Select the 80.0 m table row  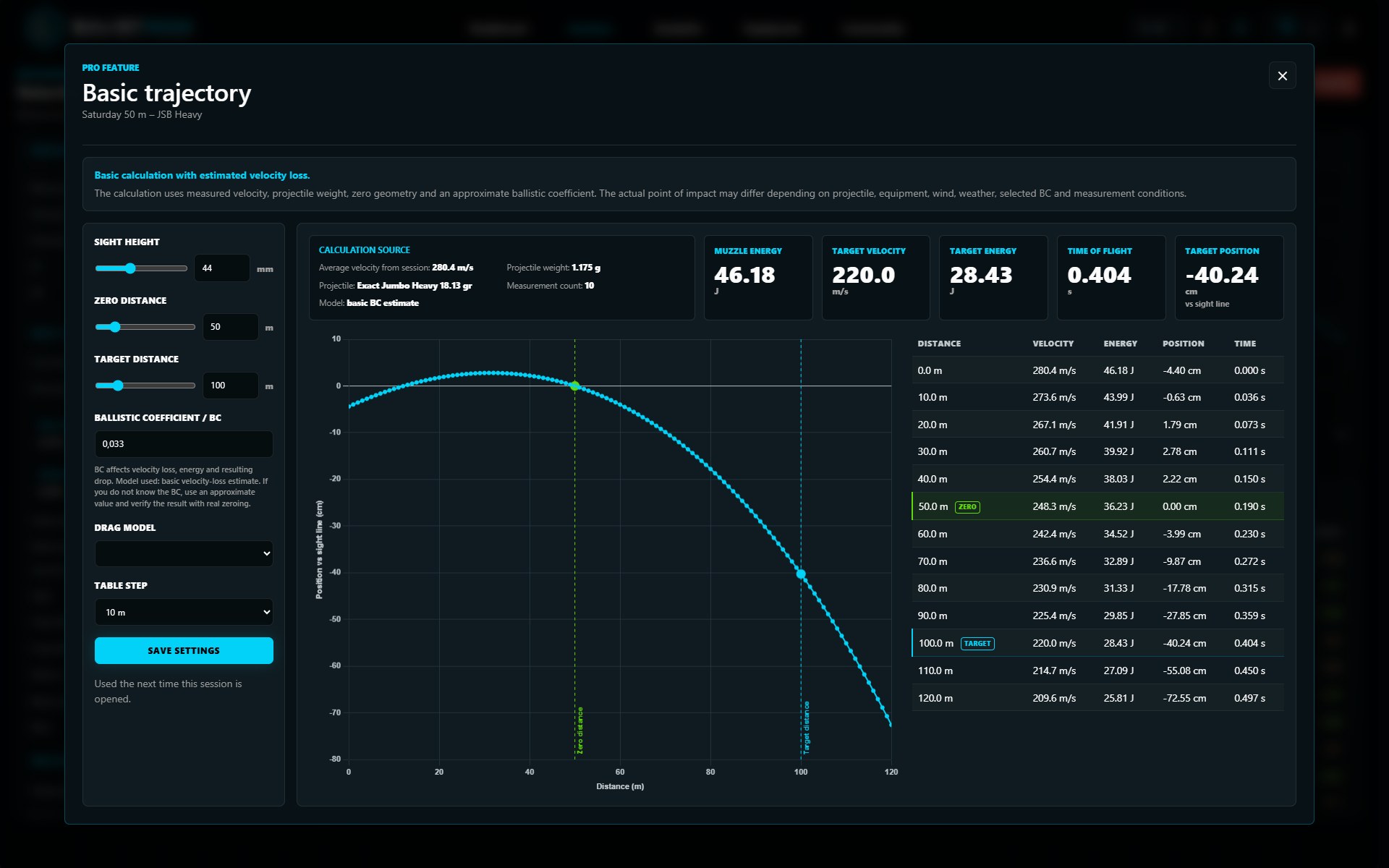click(x=1097, y=588)
